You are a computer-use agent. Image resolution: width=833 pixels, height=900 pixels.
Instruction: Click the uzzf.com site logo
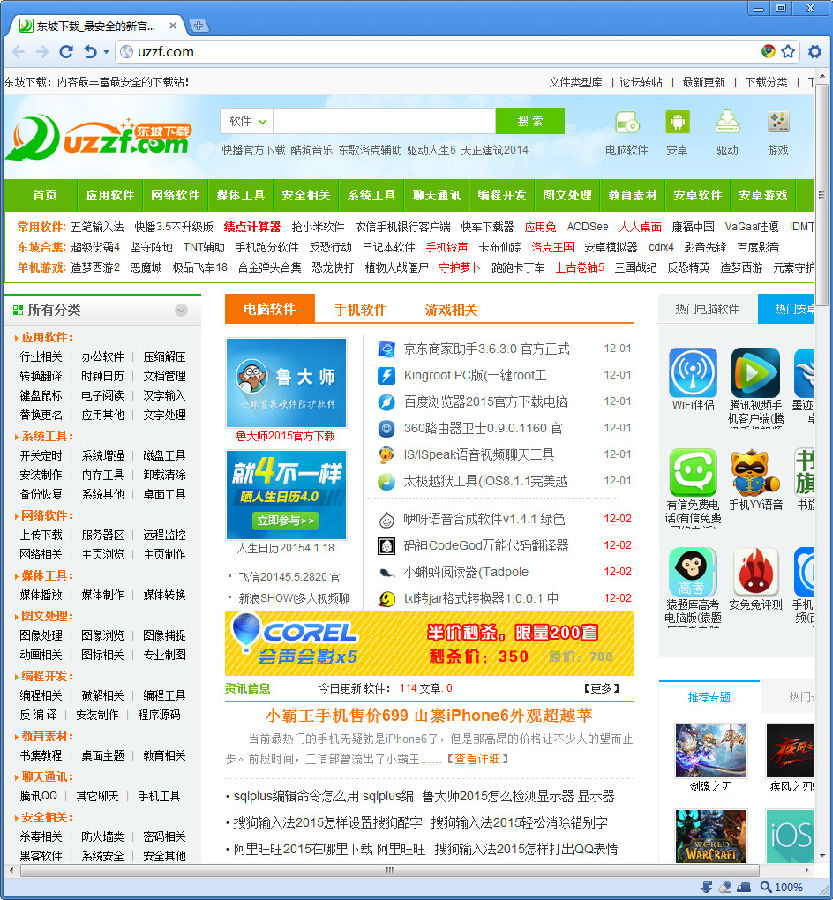[99, 138]
